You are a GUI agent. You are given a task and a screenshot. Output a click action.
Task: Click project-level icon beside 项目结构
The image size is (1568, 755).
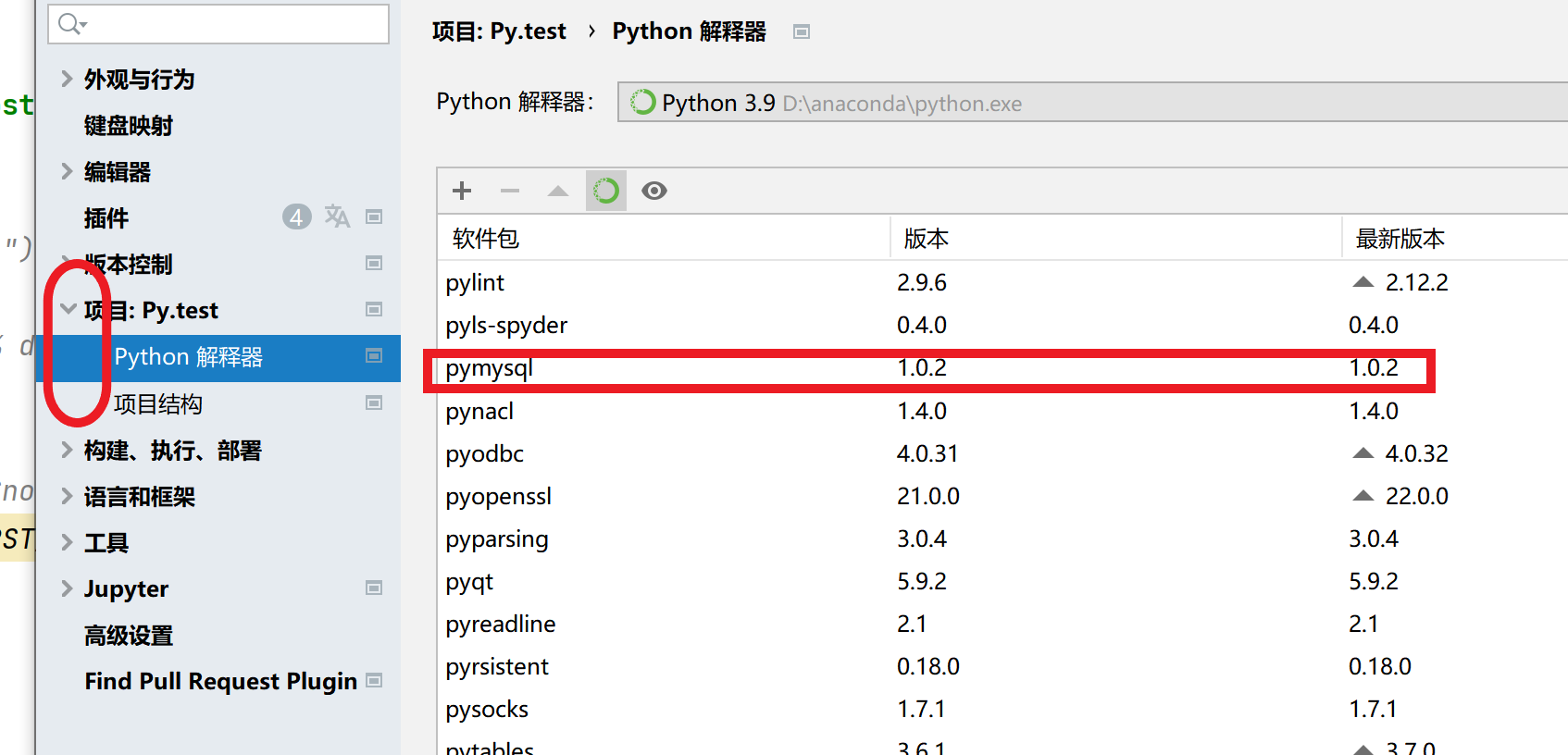pos(374,402)
